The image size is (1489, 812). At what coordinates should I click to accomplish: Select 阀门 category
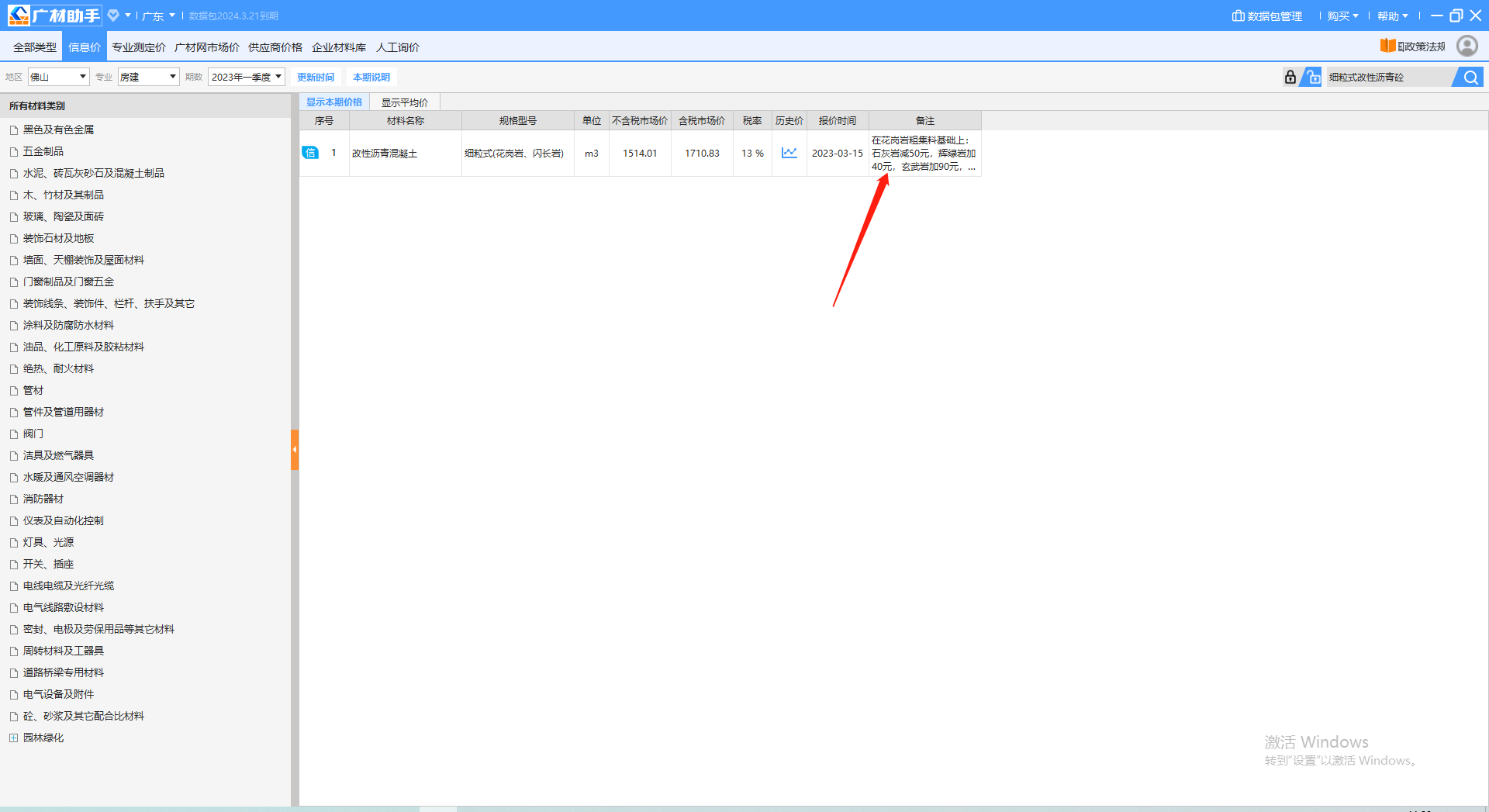click(x=33, y=434)
